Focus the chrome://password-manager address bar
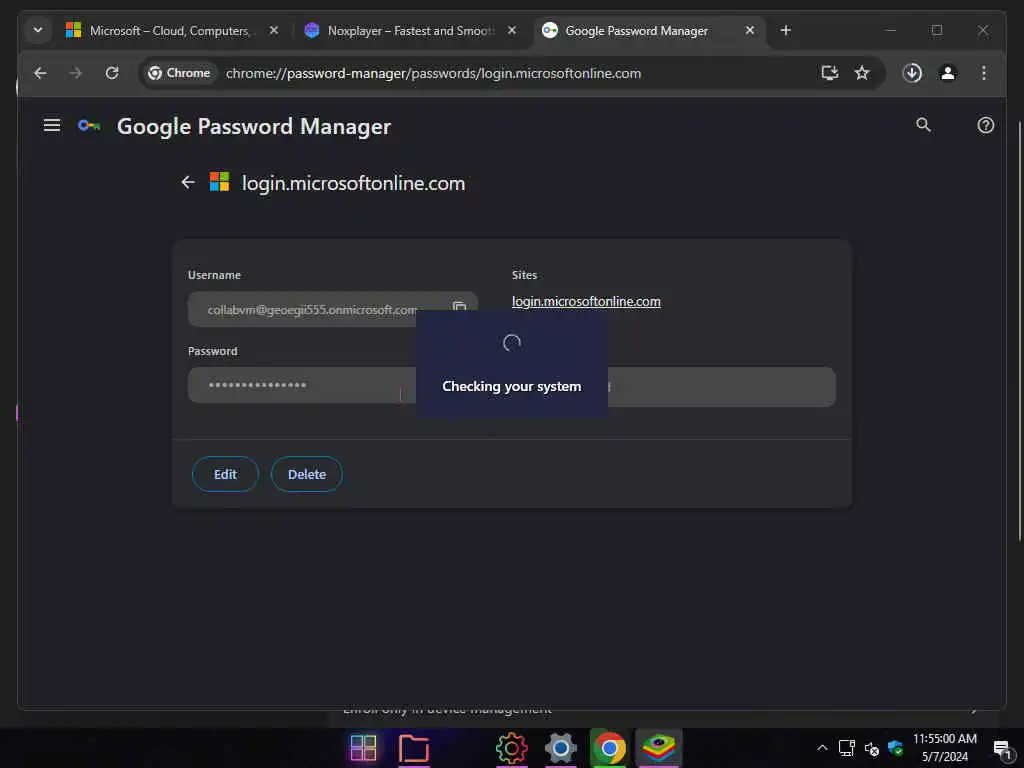This screenshot has width=1024, height=768. (x=433, y=73)
